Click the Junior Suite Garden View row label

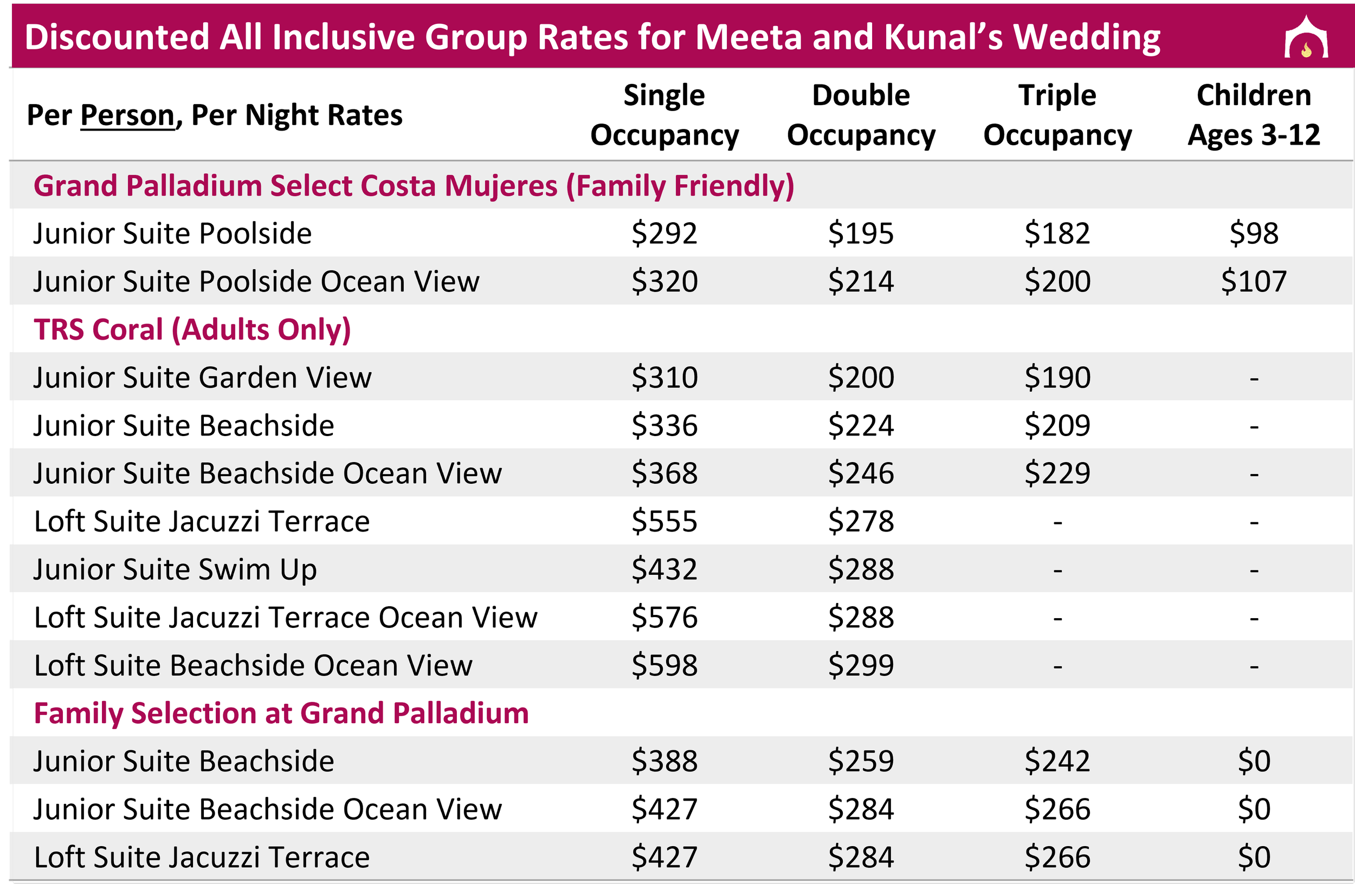pyautogui.click(x=202, y=377)
